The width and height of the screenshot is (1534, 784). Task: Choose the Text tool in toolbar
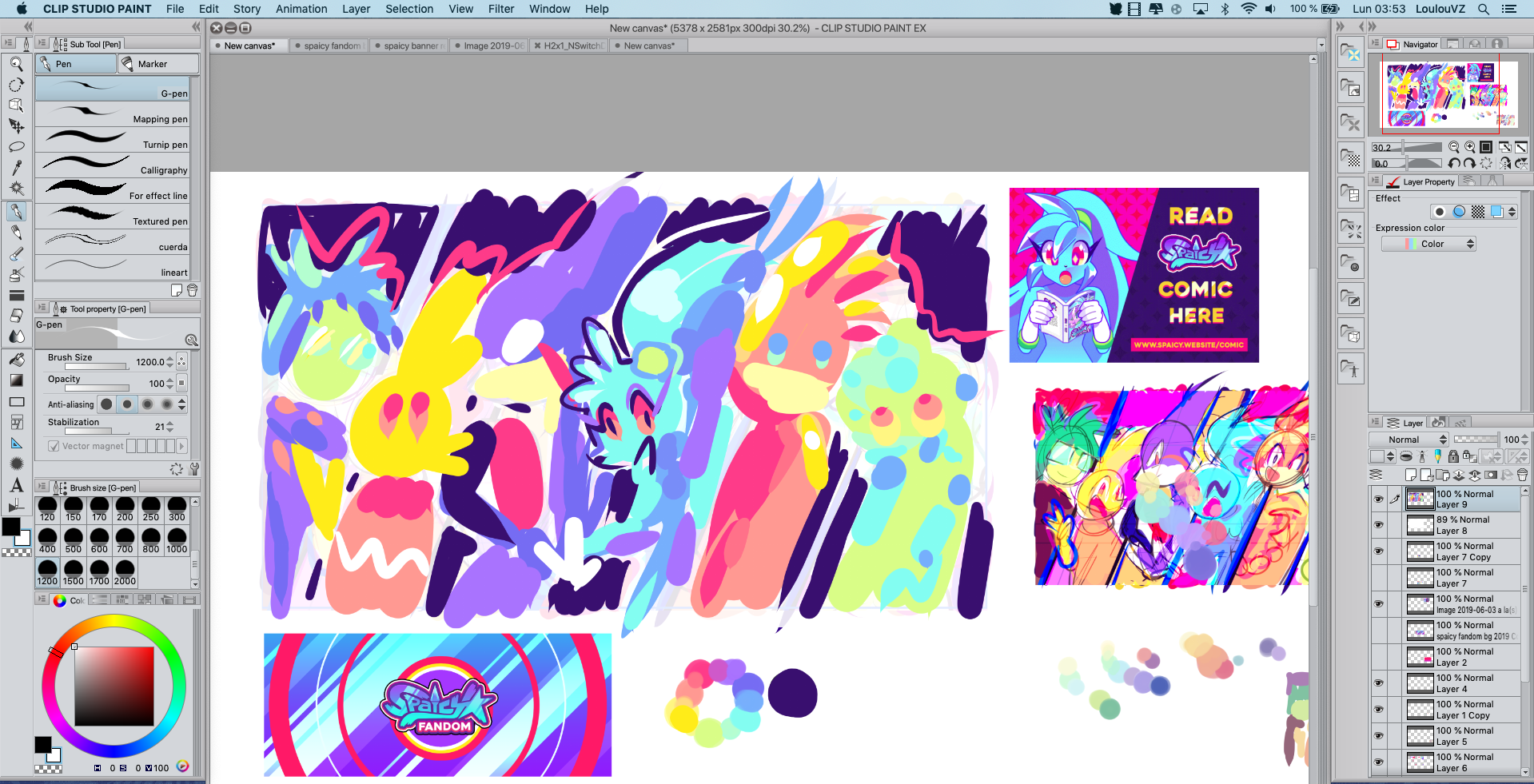(16, 485)
